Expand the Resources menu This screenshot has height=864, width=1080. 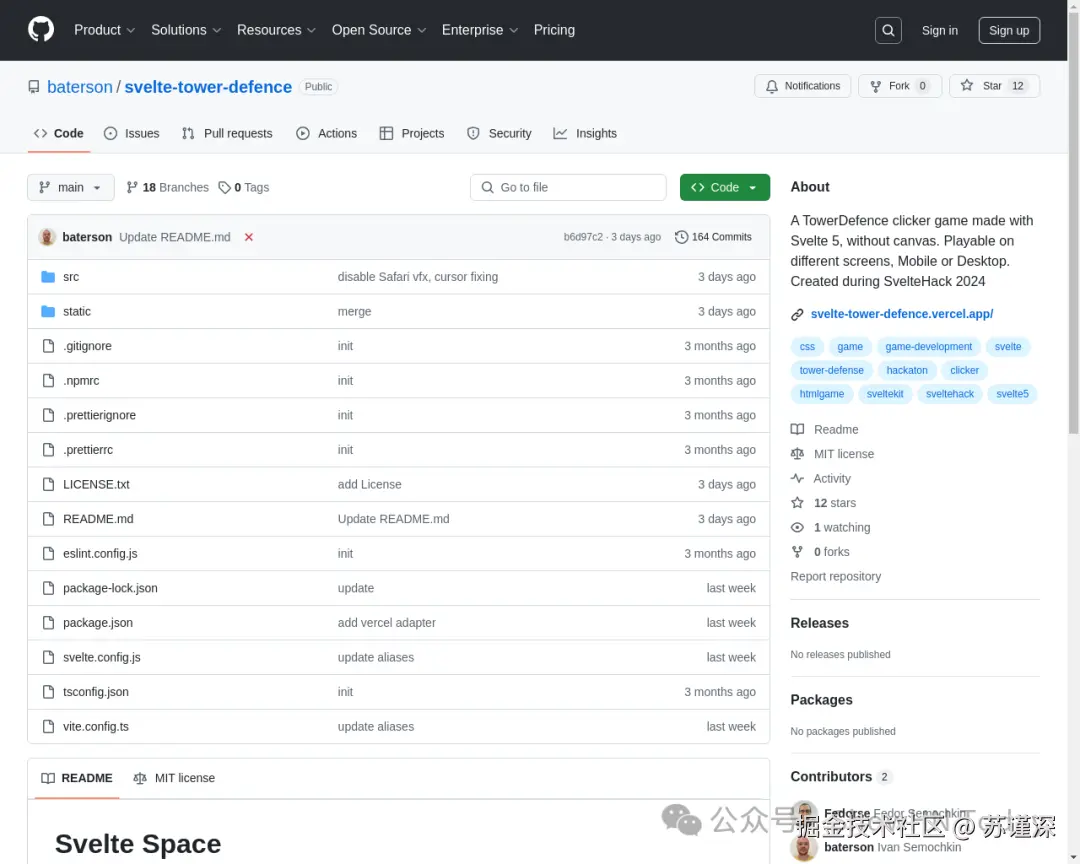[276, 30]
